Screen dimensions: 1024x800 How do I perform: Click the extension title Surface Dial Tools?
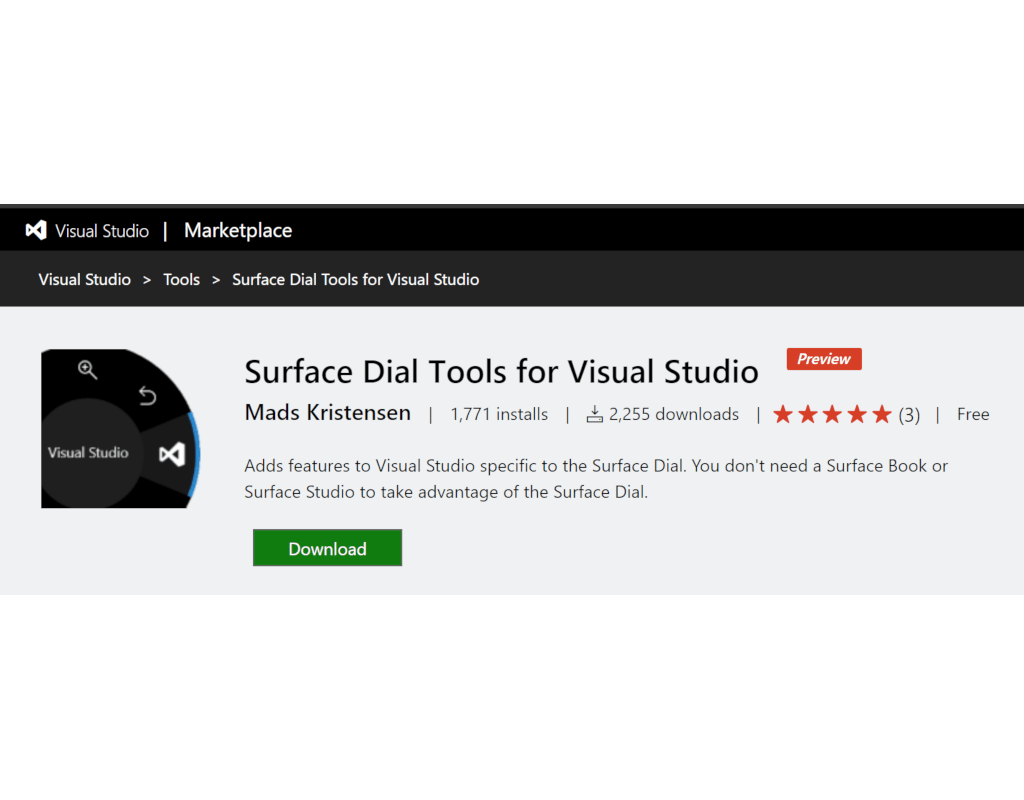click(x=502, y=372)
